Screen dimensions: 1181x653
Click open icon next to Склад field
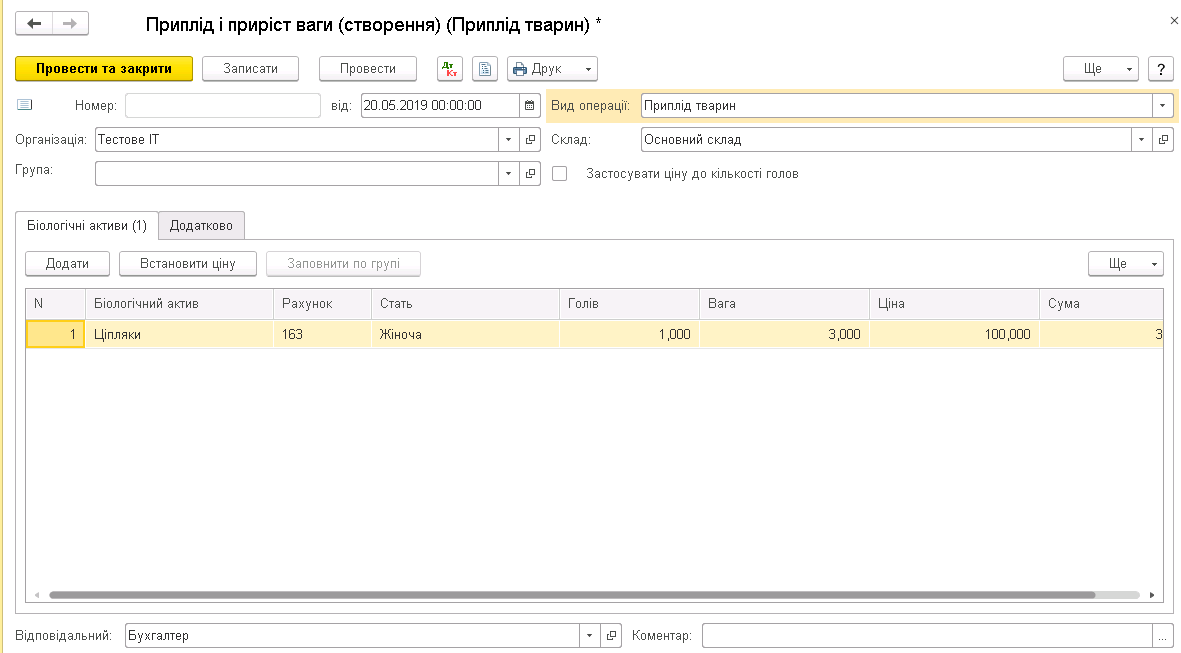point(1163,140)
